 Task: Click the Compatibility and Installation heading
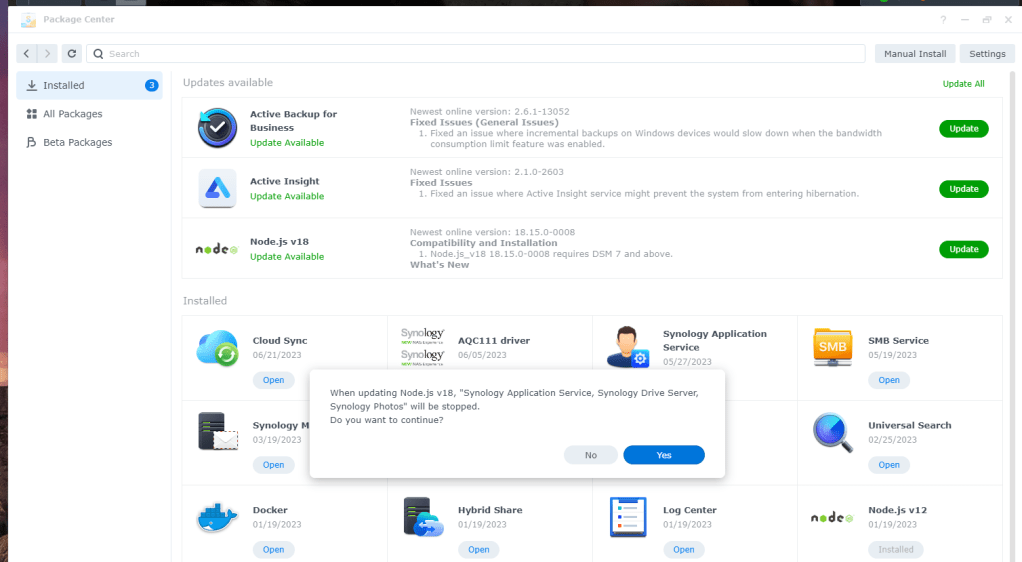pyautogui.click(x=483, y=243)
